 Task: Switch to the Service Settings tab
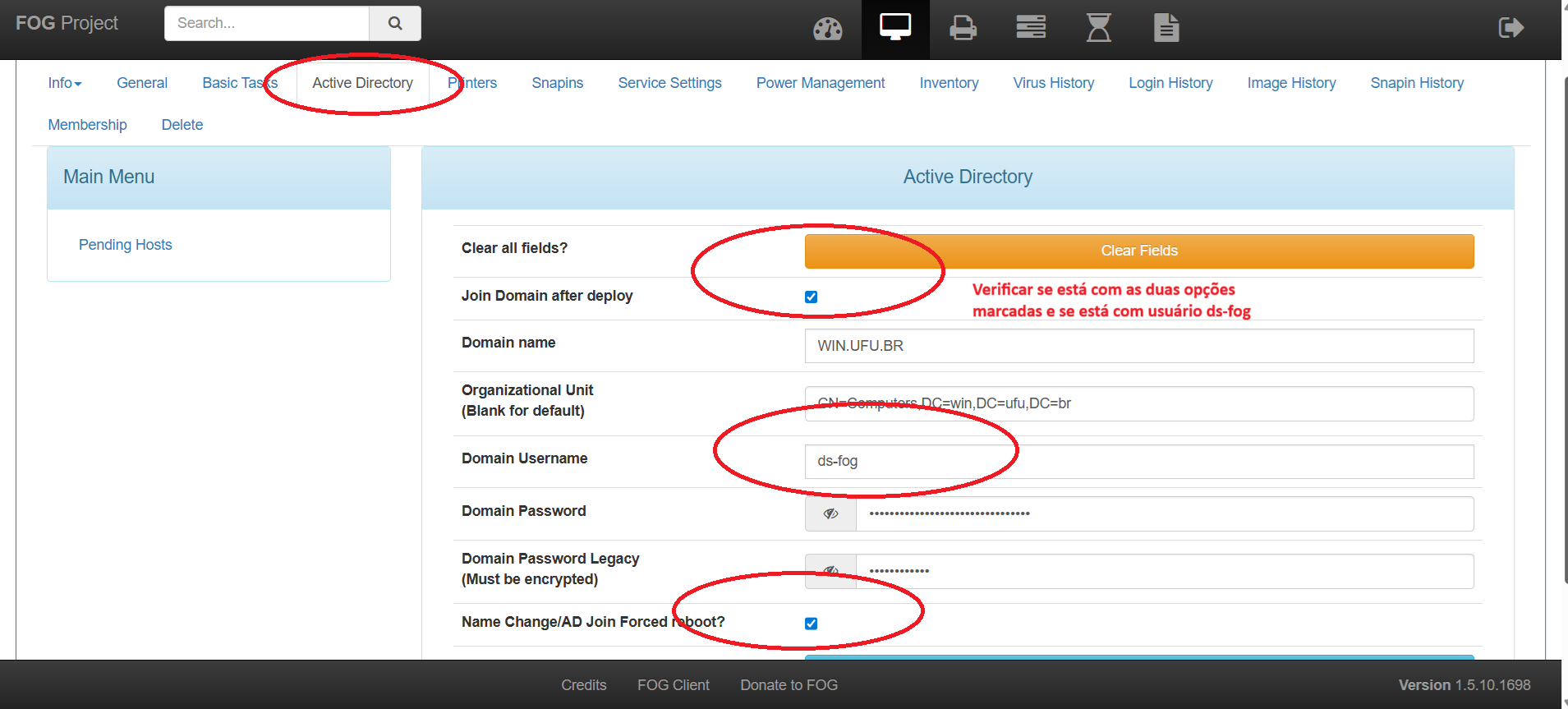pyautogui.click(x=669, y=83)
